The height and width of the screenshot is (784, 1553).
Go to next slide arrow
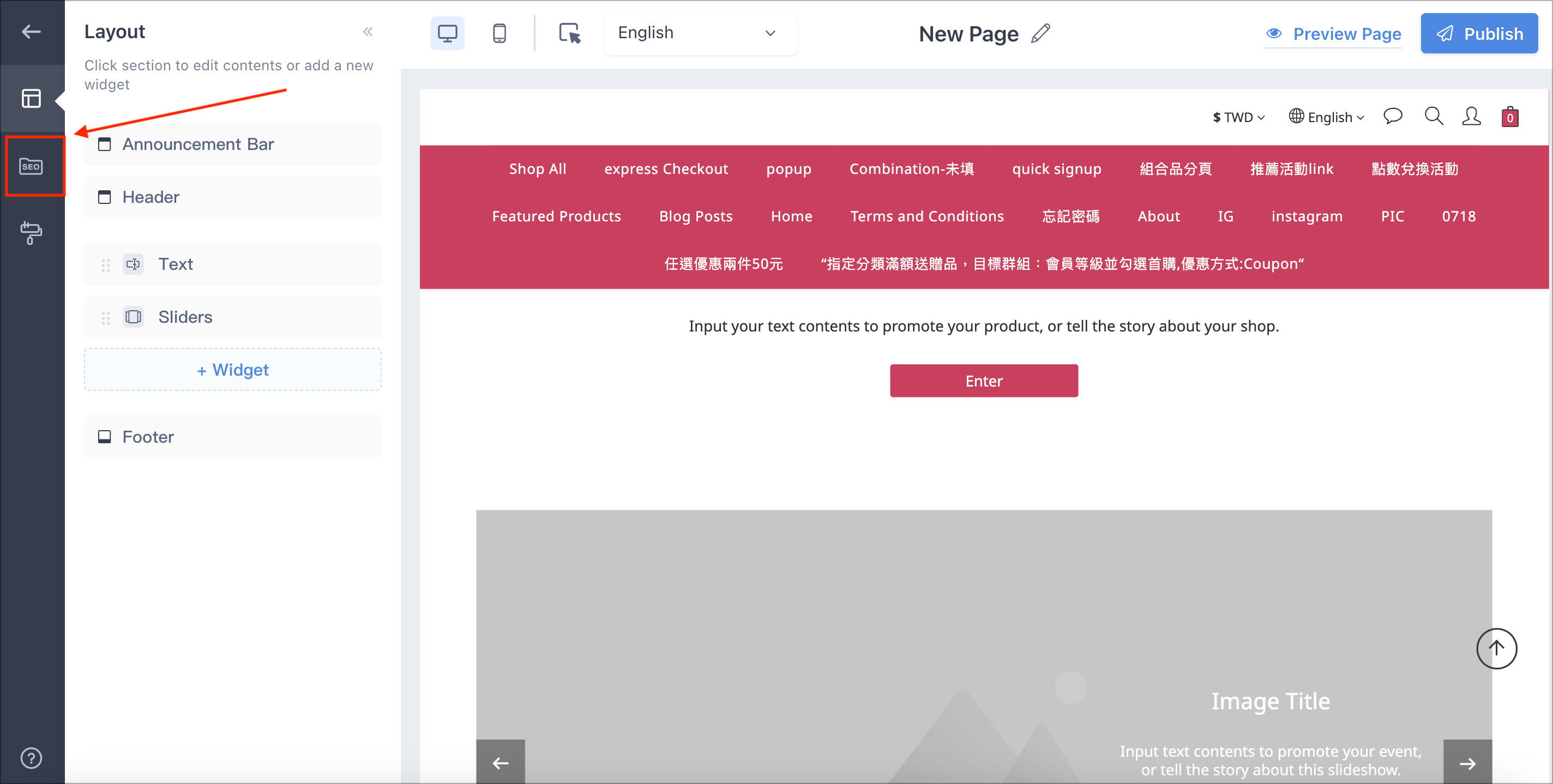[x=1467, y=763]
